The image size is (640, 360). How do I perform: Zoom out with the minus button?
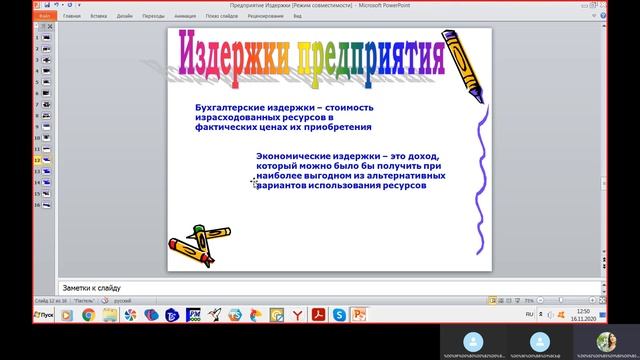coord(540,300)
